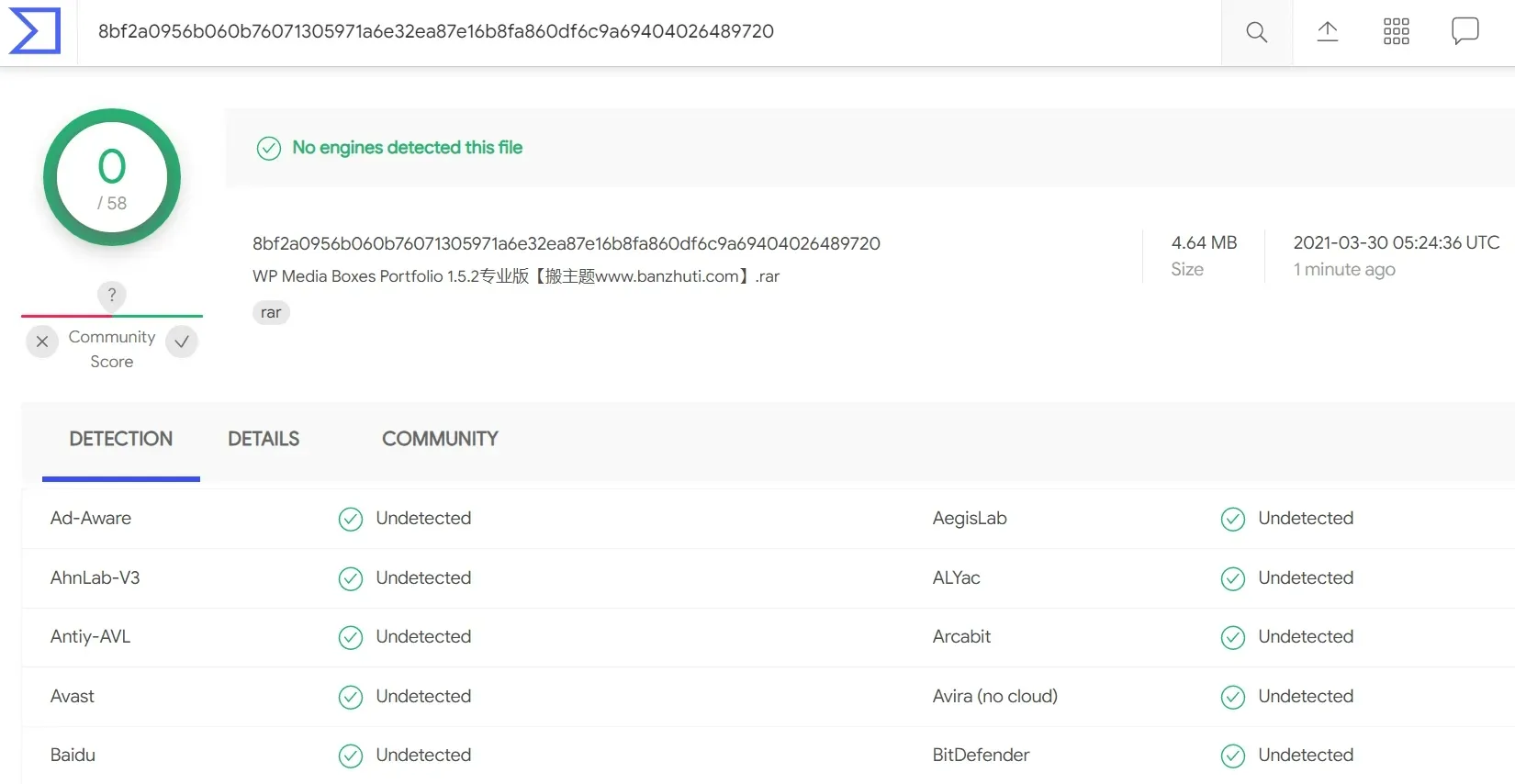Click Undetected result for Ad-Aware
The width and height of the screenshot is (1515, 784).
click(423, 518)
